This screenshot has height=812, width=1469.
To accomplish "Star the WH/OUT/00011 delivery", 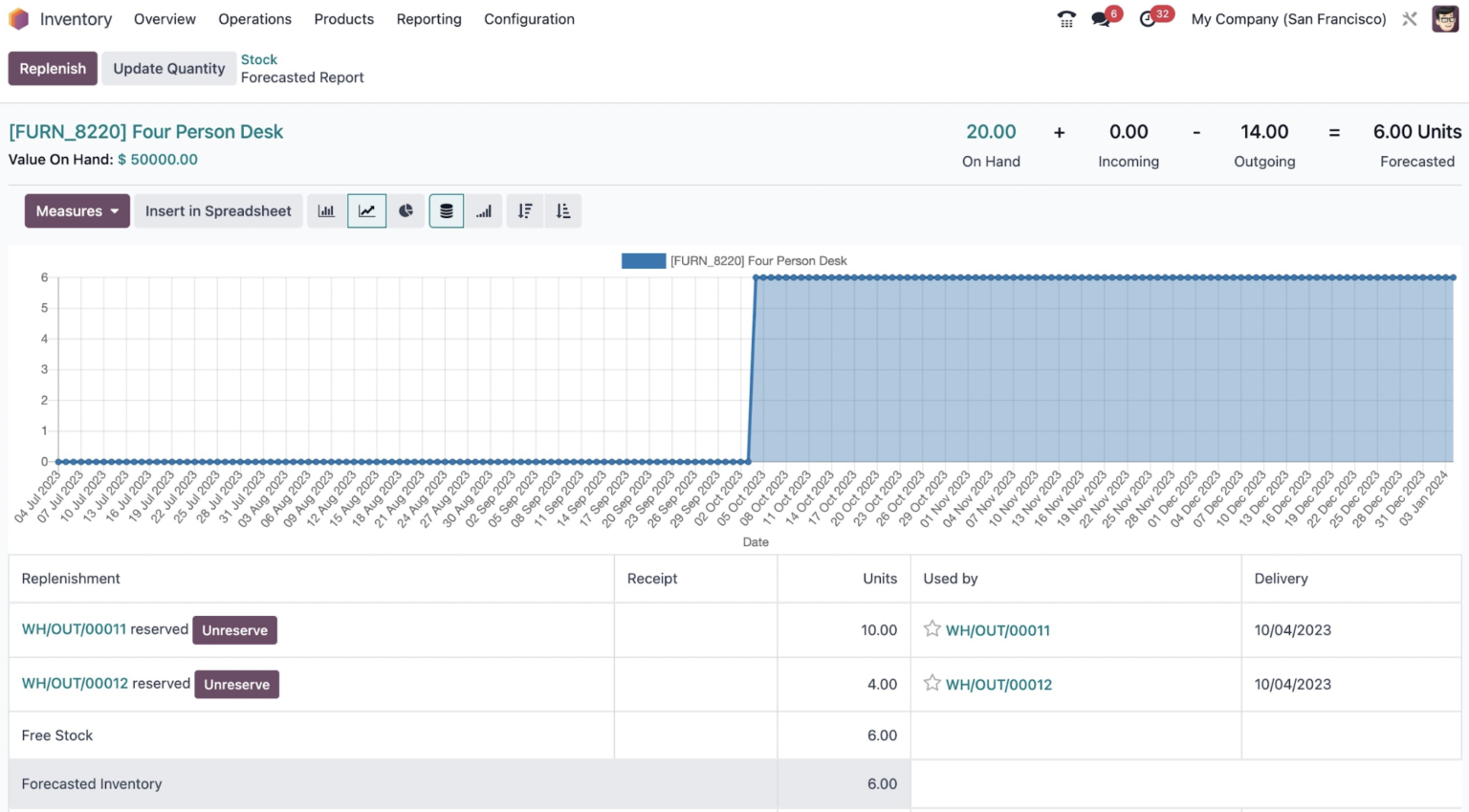I will point(932,629).
